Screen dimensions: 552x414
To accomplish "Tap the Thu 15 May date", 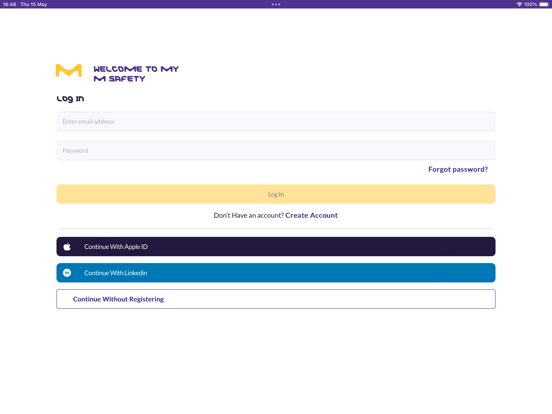I will click(x=34, y=4).
